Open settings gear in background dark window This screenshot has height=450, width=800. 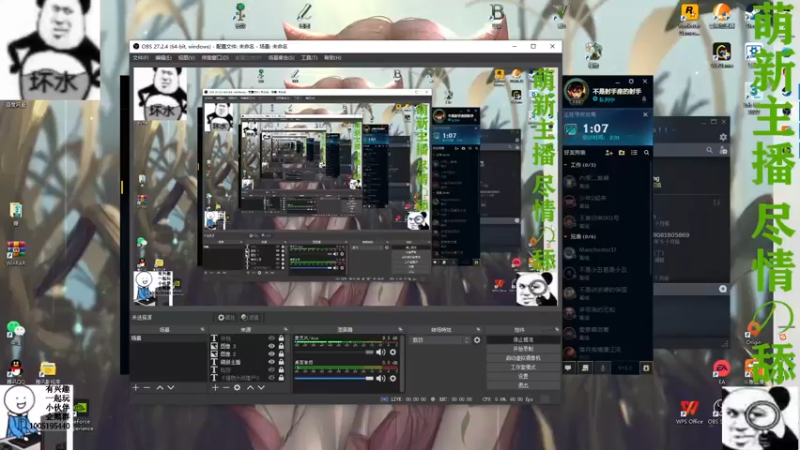[723, 137]
